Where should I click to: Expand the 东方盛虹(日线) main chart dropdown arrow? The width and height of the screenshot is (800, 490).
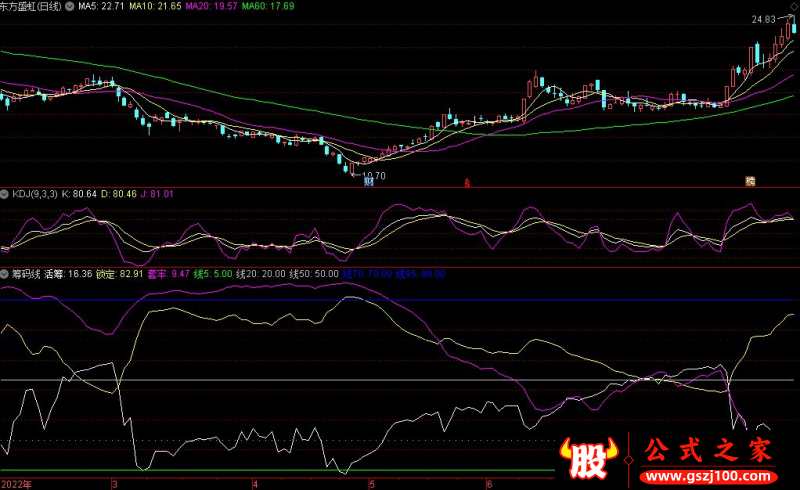click(x=69, y=7)
